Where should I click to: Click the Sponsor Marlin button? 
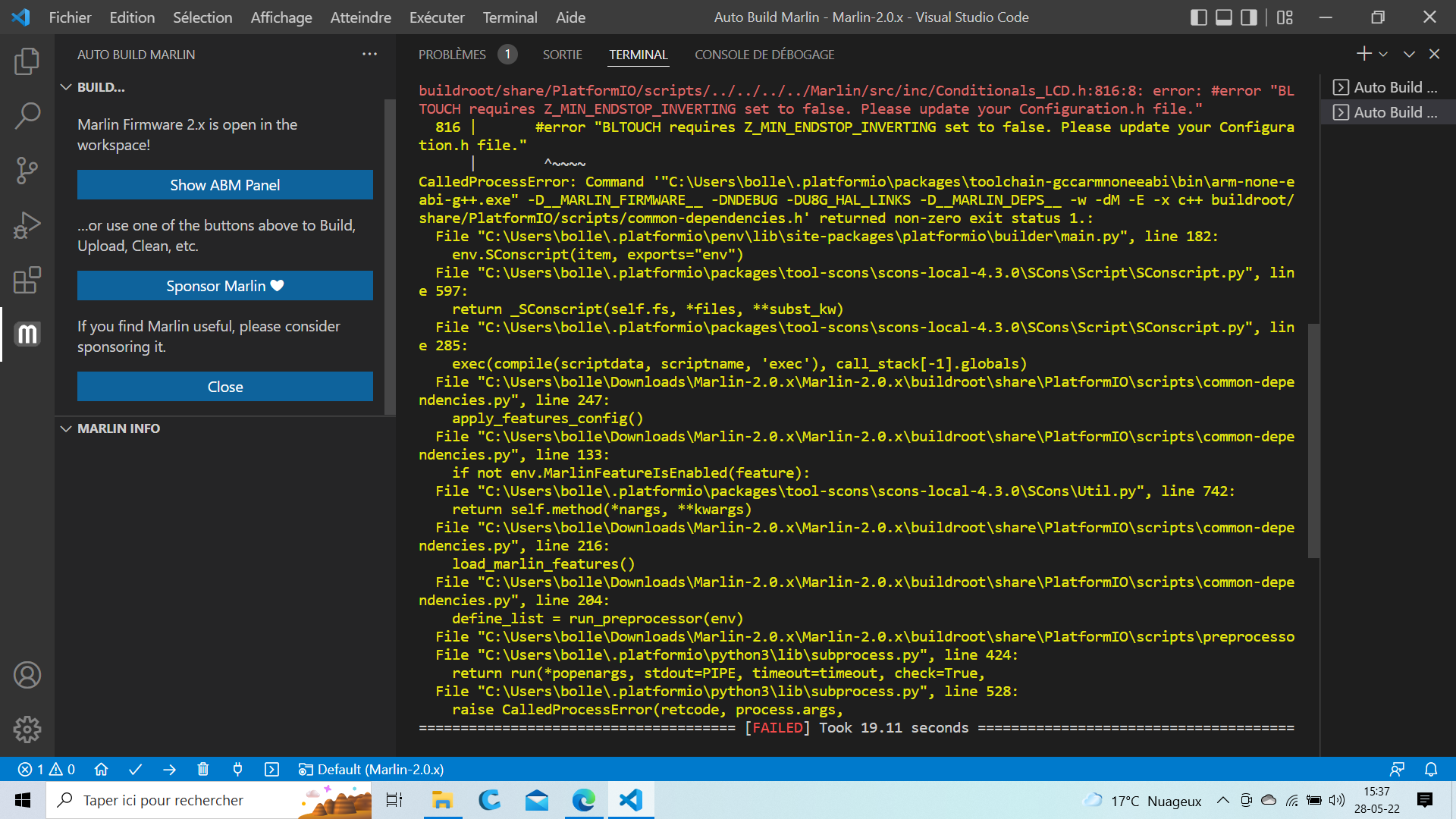pyautogui.click(x=225, y=286)
